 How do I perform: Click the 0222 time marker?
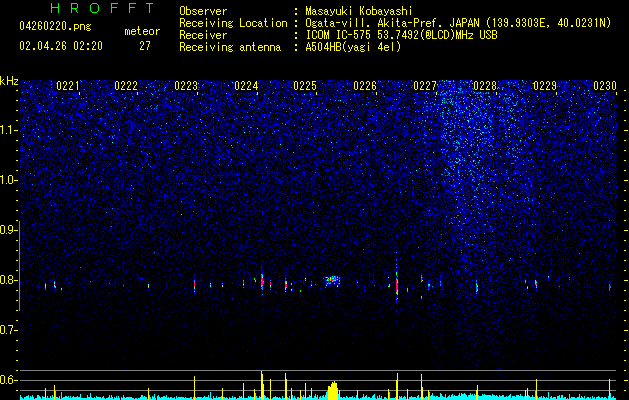[x=126, y=86]
